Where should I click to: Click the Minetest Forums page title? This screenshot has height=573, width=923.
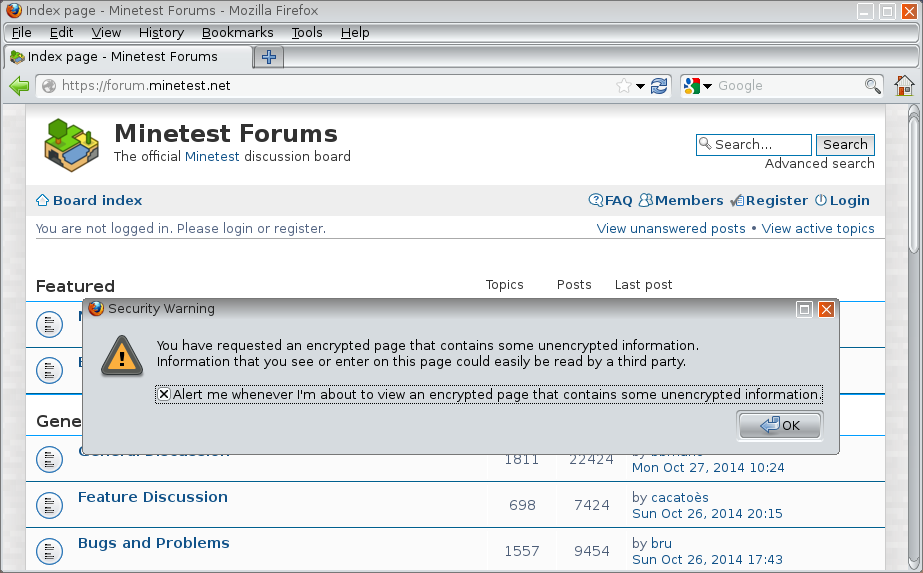coord(226,134)
